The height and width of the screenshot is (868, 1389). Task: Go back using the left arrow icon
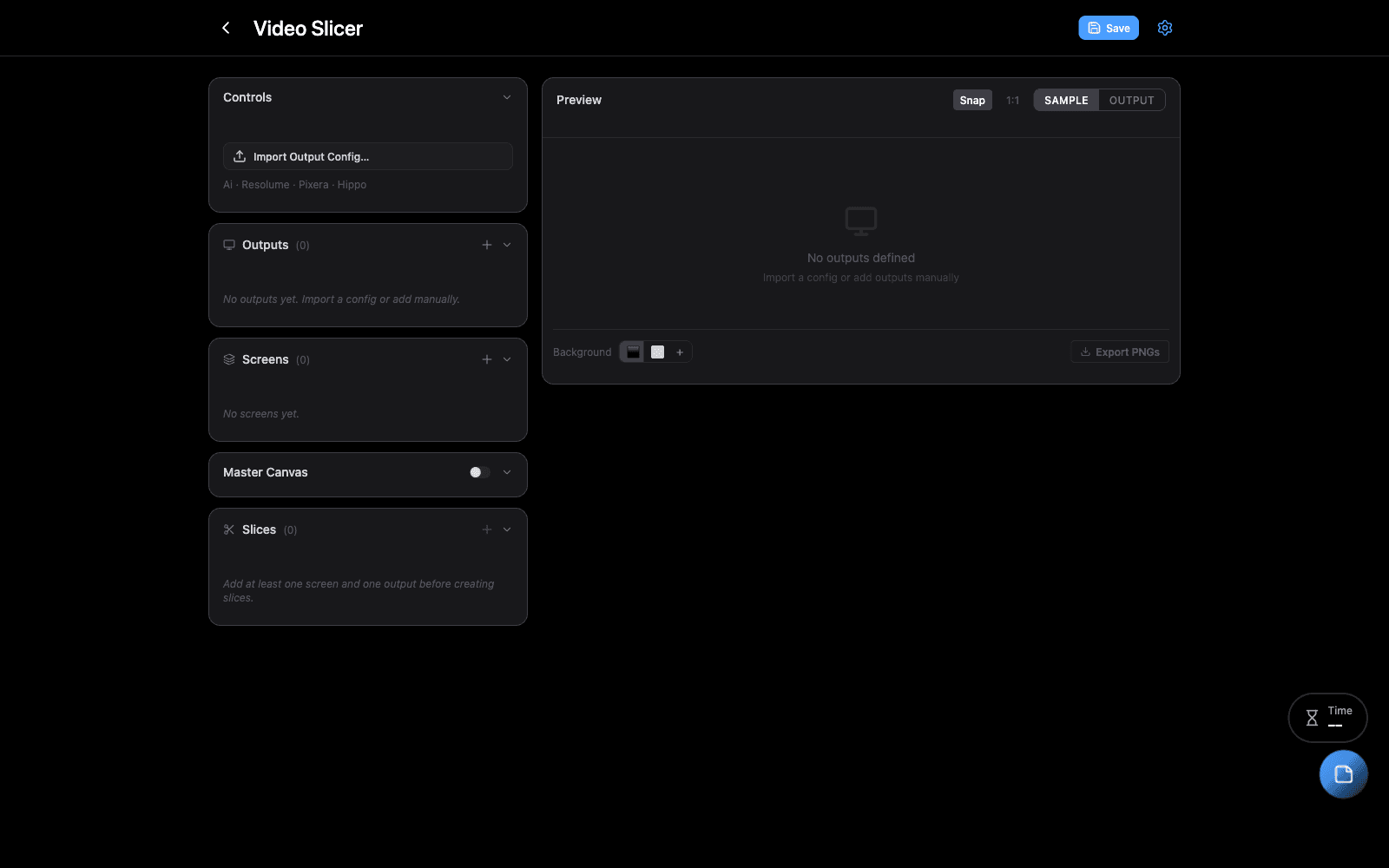tap(226, 28)
